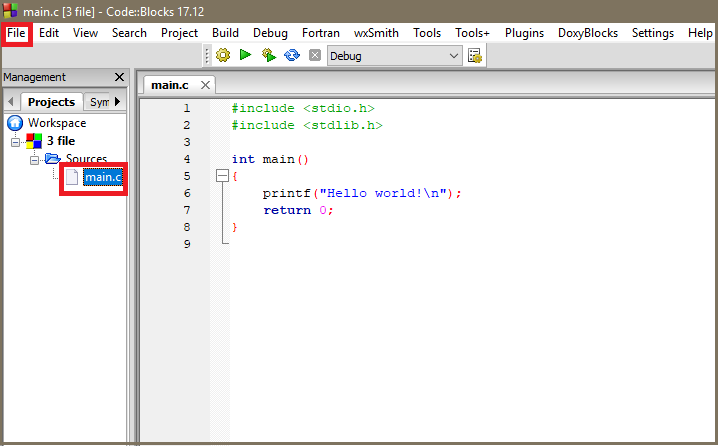Select the 3 file project label

coord(61,141)
